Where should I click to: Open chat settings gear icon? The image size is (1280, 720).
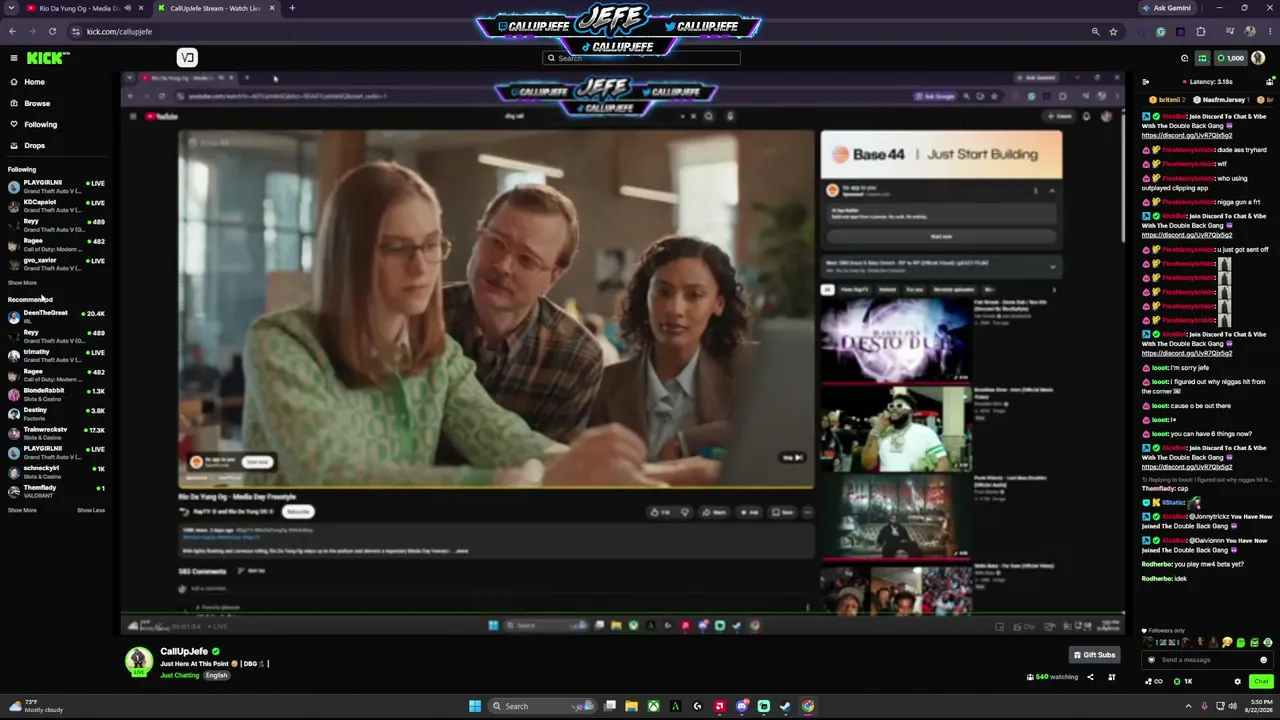point(1237,682)
